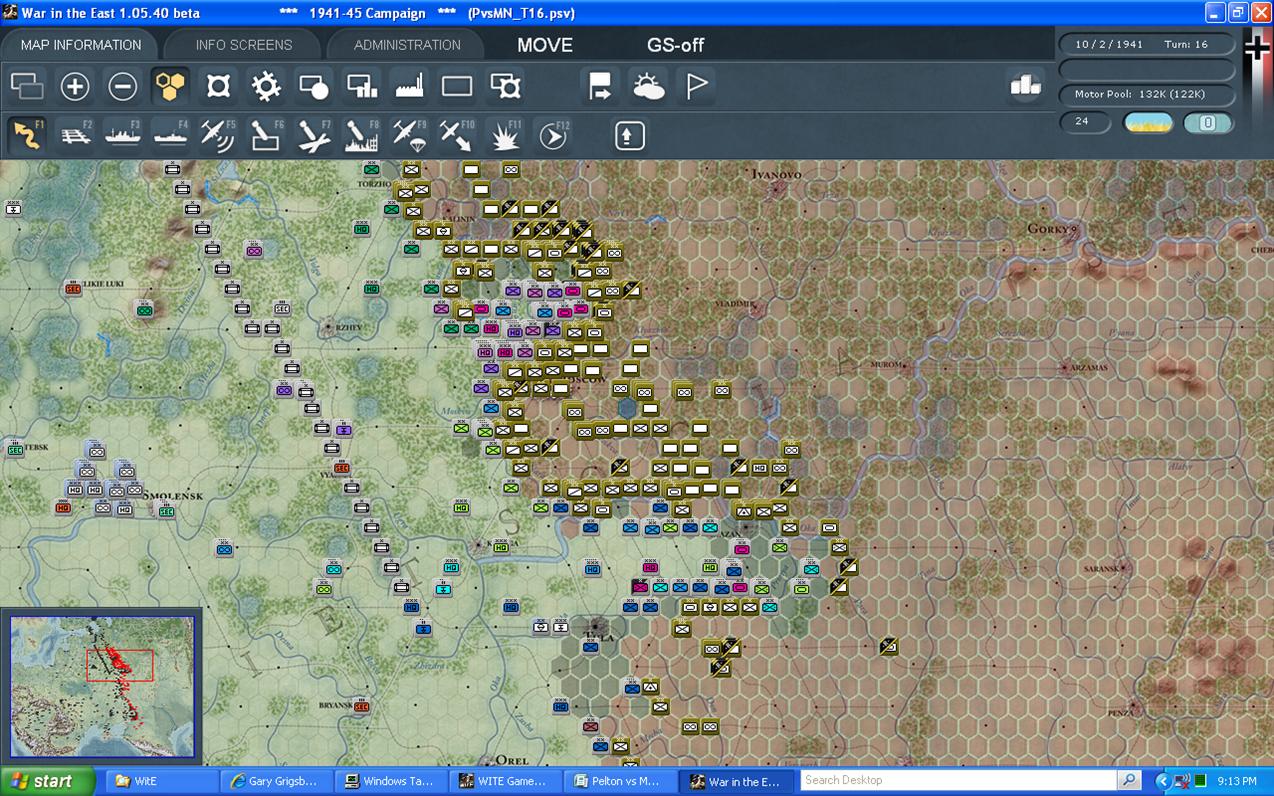Toggle the rectangle-with-corner-dots overlay icon
Image resolution: width=1274 pixels, height=796 pixels.
(x=505, y=86)
